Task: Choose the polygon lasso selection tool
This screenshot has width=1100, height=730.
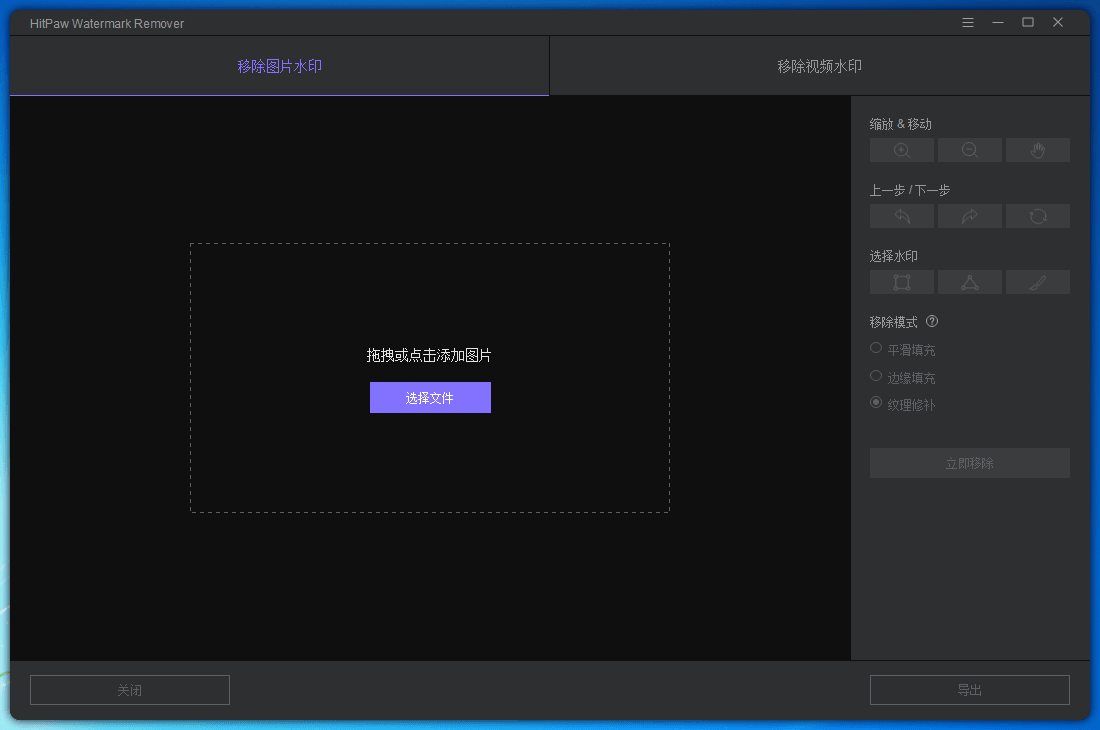Action: (x=969, y=282)
